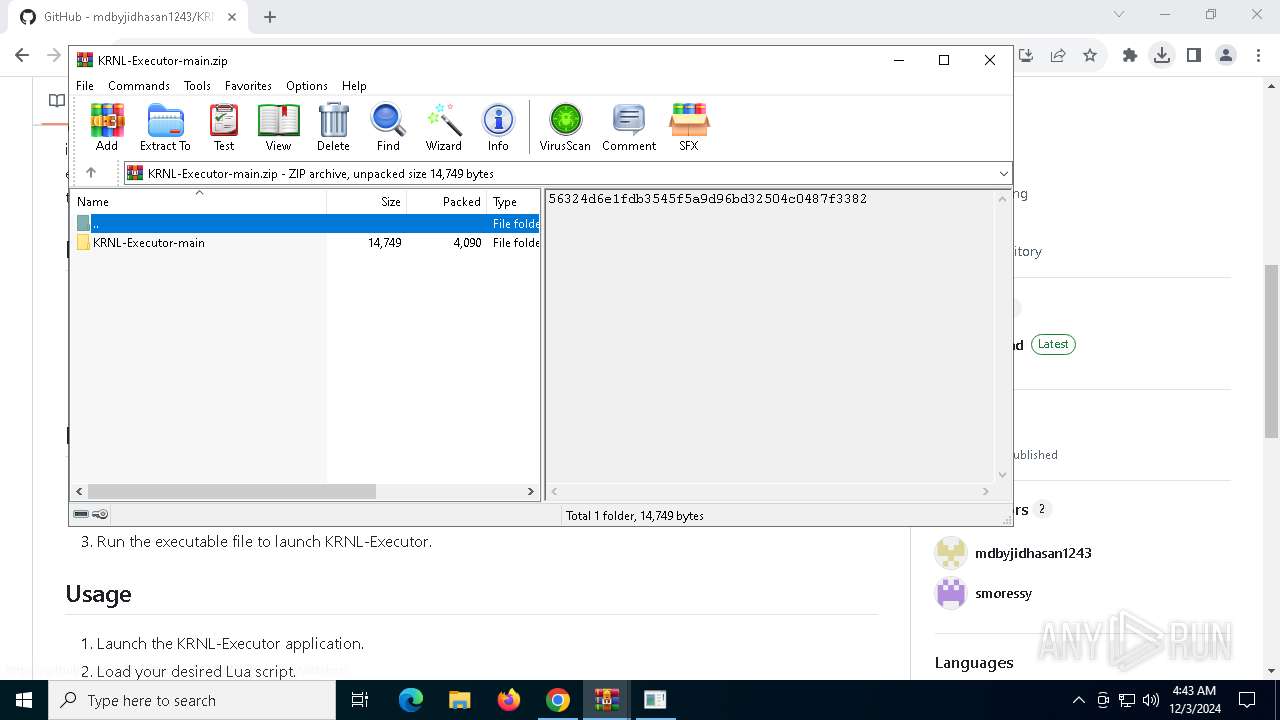Click the Windows Start button
1280x720 pixels.
click(x=24, y=700)
